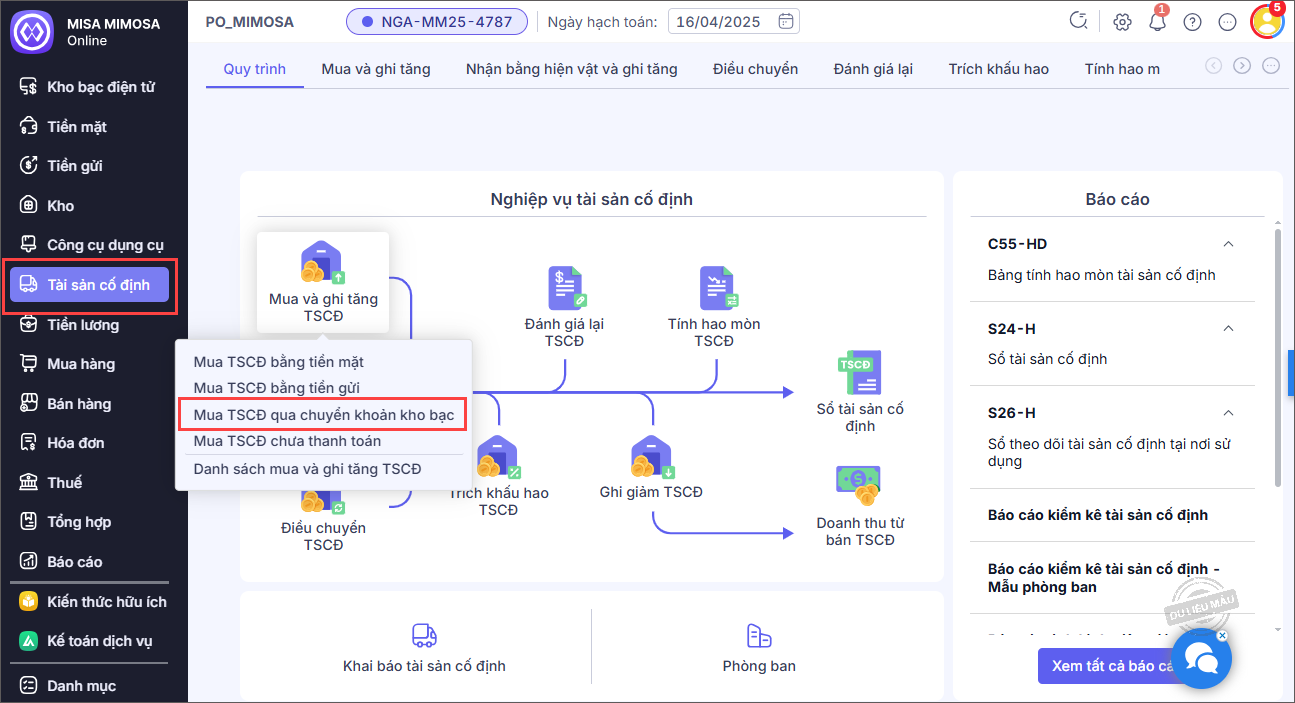Viewport: 1295px width, 703px height.
Task: Open notifications bell icon
Action: [x=1157, y=21]
